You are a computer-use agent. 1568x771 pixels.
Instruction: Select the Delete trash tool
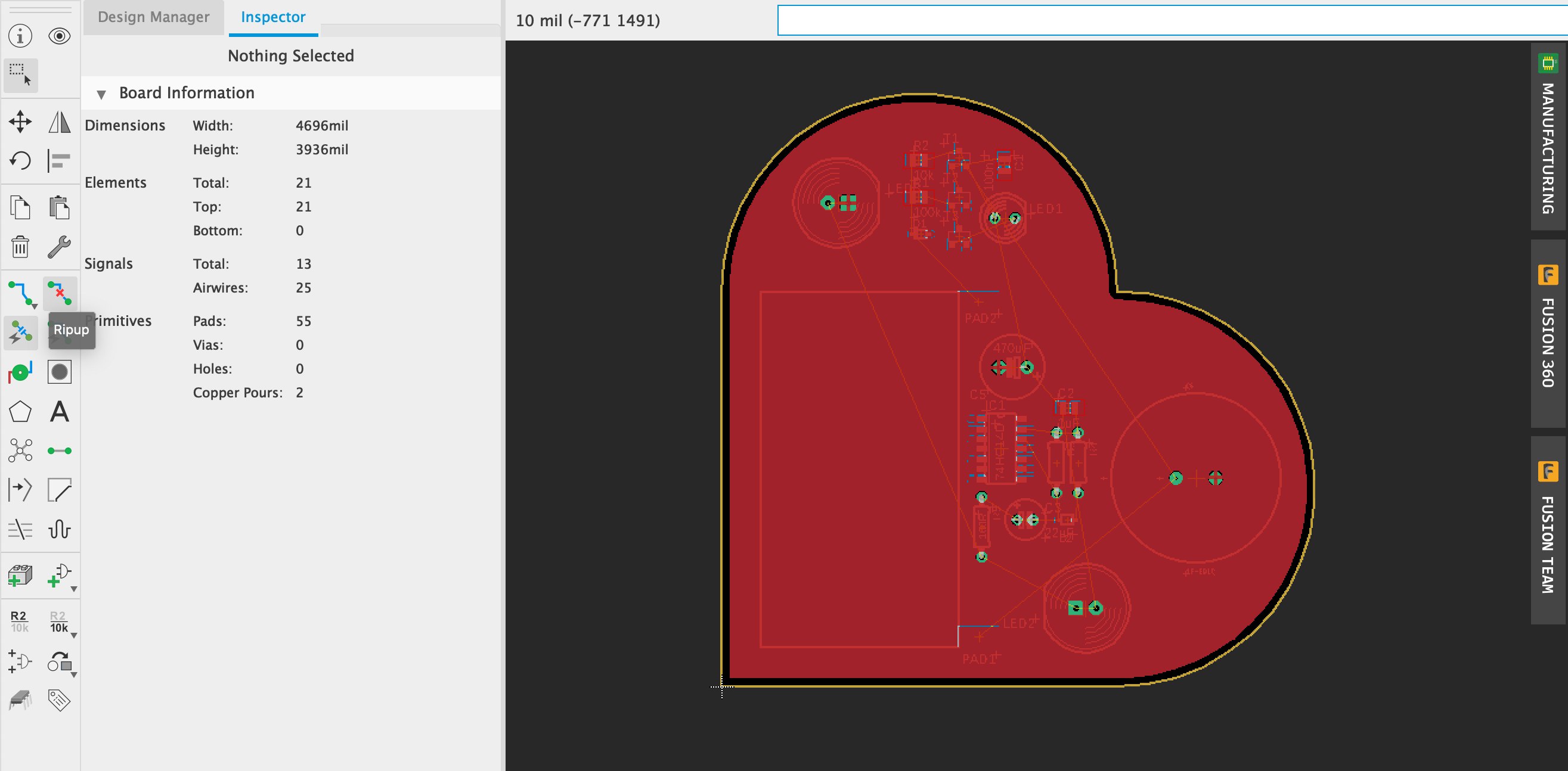tap(20, 248)
